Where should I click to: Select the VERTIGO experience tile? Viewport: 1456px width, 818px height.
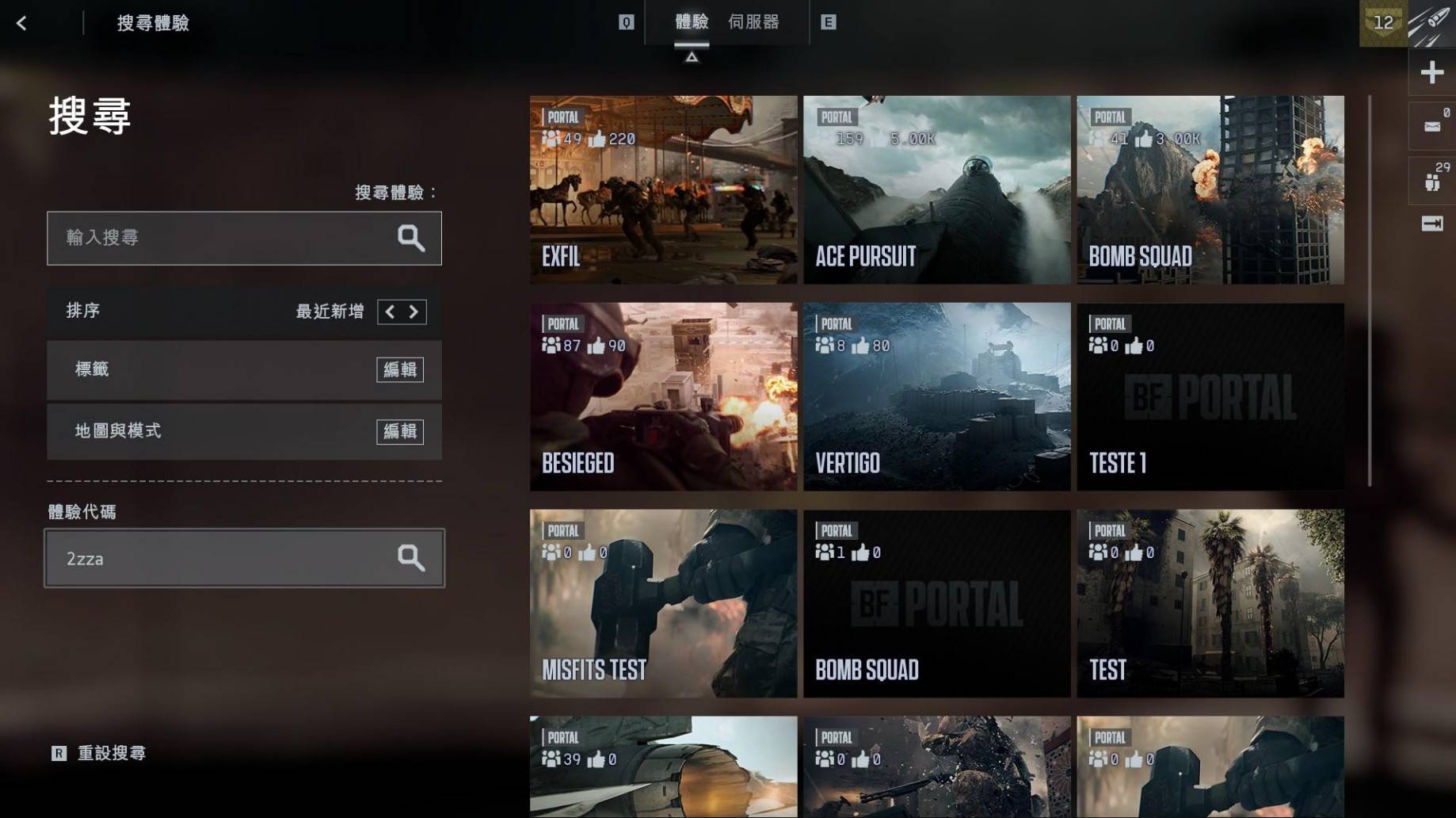(x=936, y=396)
